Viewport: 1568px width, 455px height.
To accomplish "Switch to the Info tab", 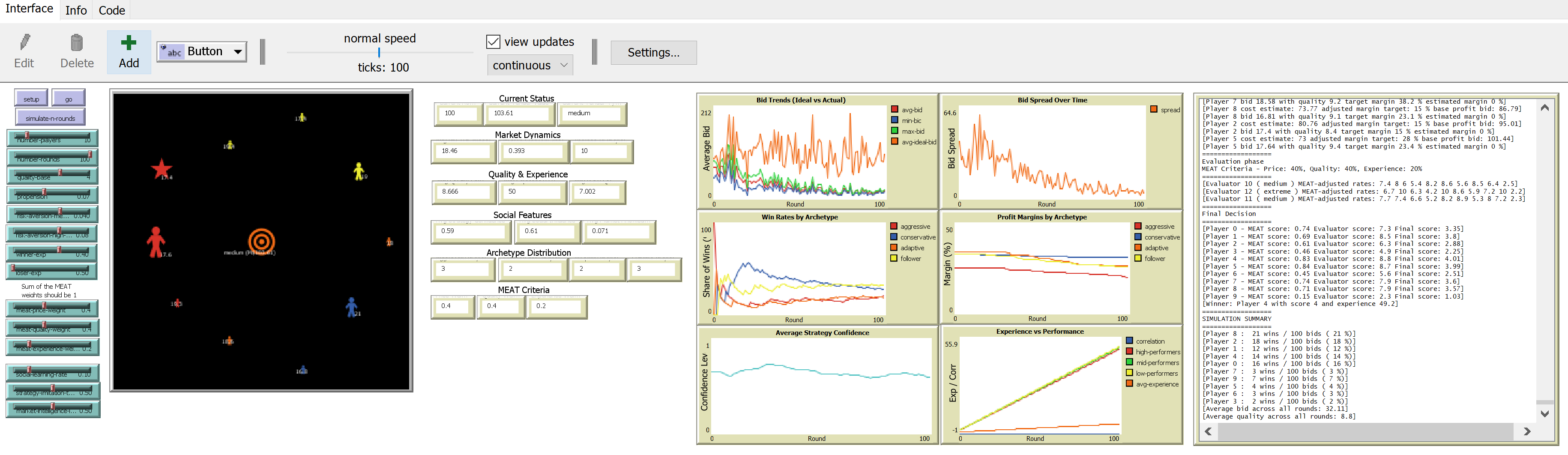I will click(x=76, y=10).
